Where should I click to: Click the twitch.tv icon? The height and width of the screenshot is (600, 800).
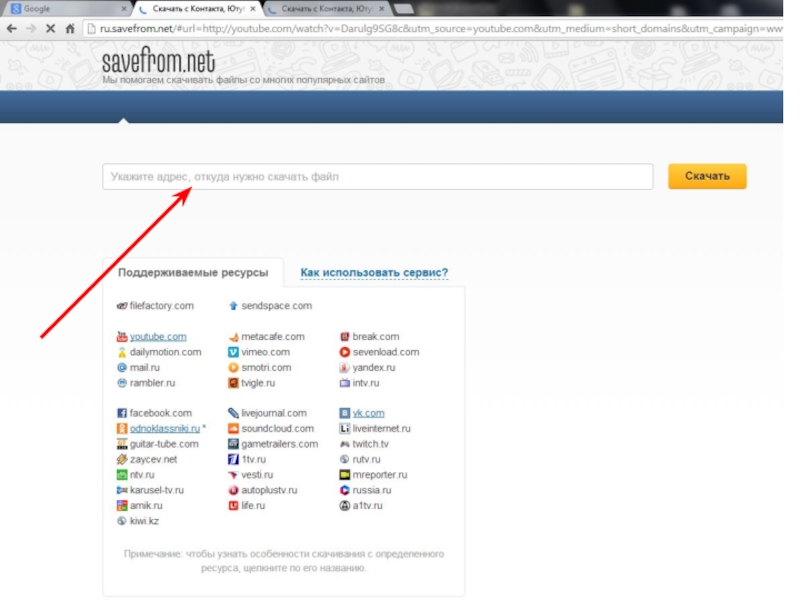[x=344, y=444]
